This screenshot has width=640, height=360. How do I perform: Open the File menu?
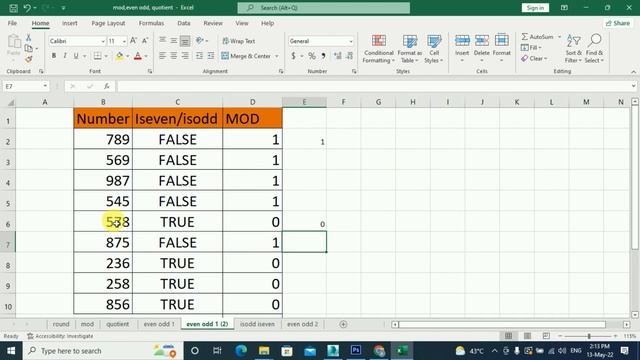tap(12, 23)
